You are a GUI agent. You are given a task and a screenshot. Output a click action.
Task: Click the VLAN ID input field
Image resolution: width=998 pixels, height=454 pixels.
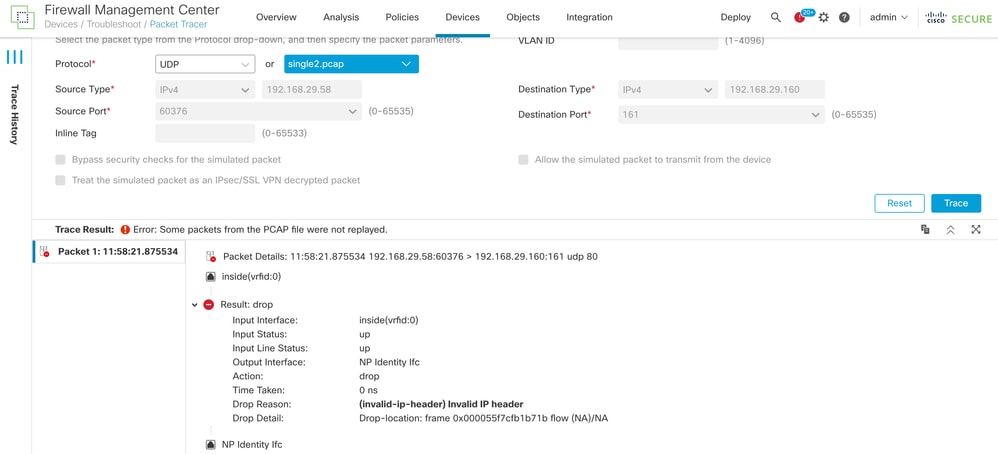pos(668,41)
